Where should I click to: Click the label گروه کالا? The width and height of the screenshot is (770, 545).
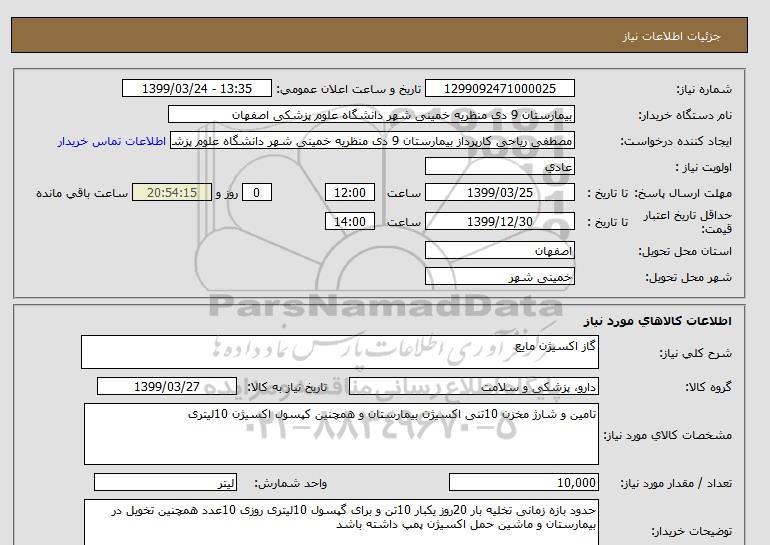(x=708, y=387)
